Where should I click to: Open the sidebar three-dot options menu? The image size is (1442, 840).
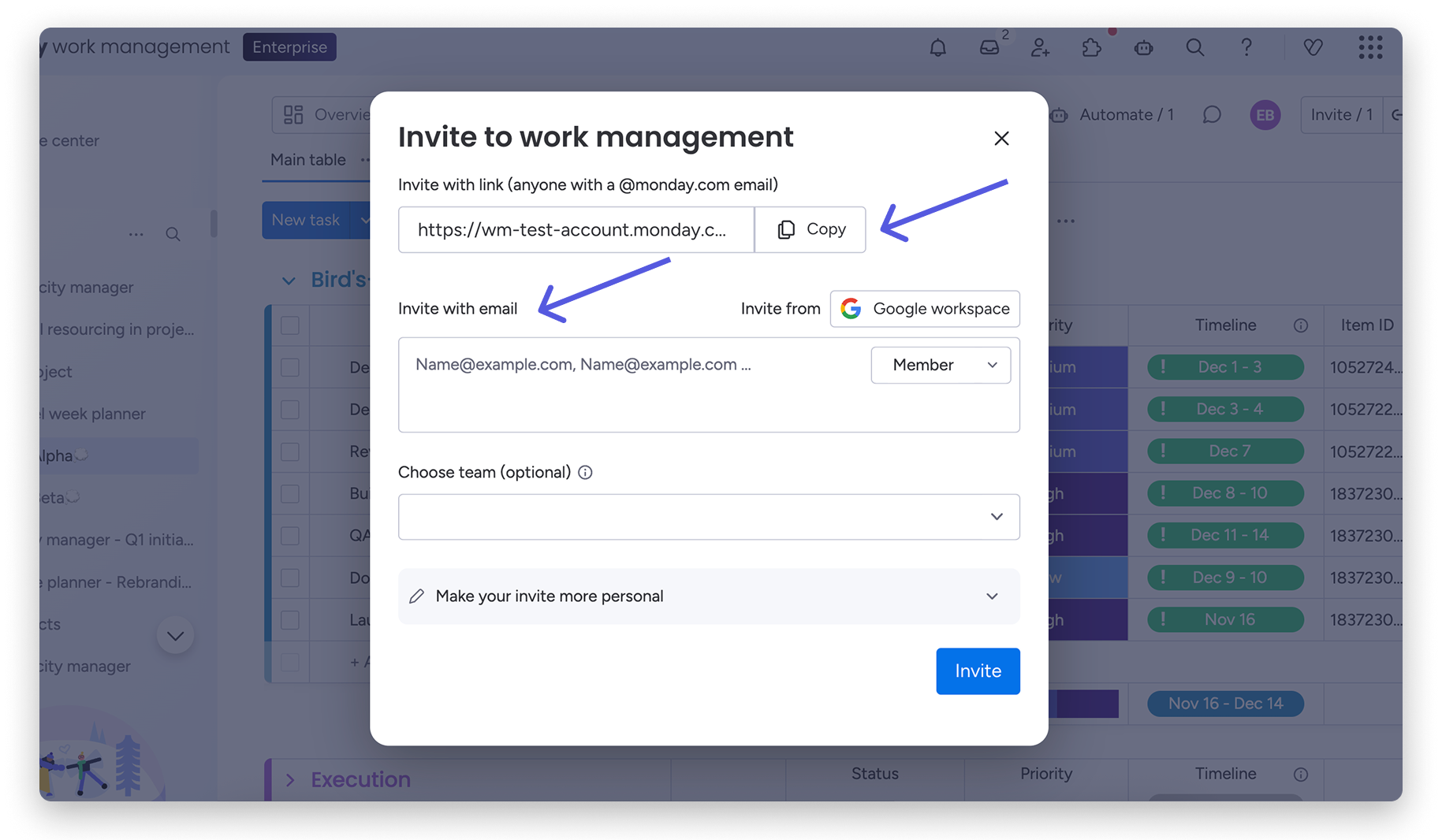136,234
